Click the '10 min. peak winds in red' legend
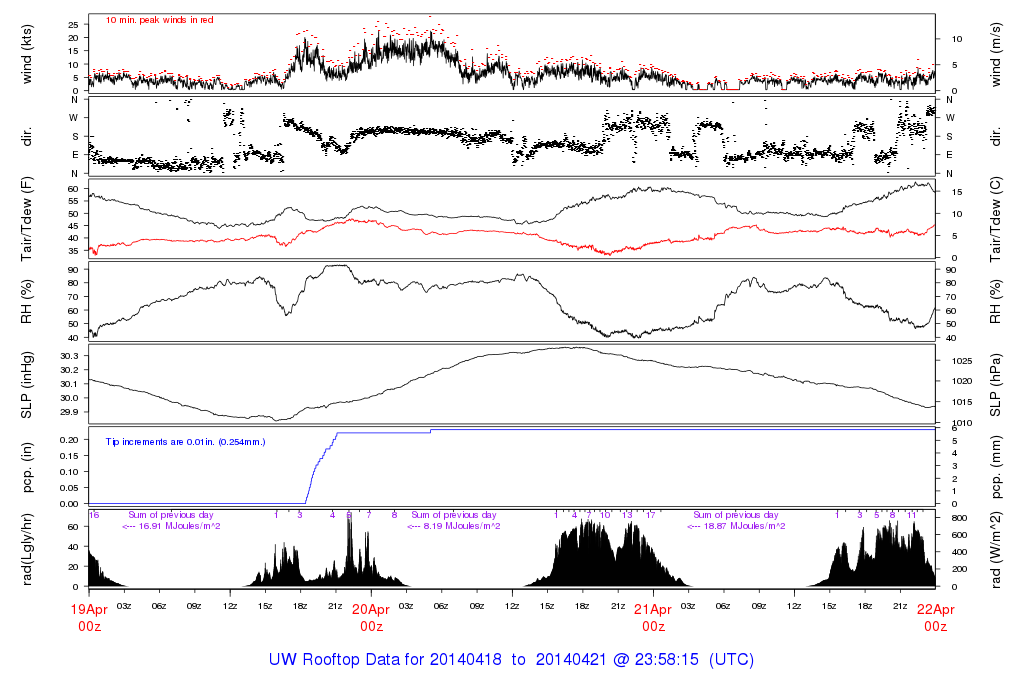This screenshot has height=700, width=1024. [x=159, y=20]
